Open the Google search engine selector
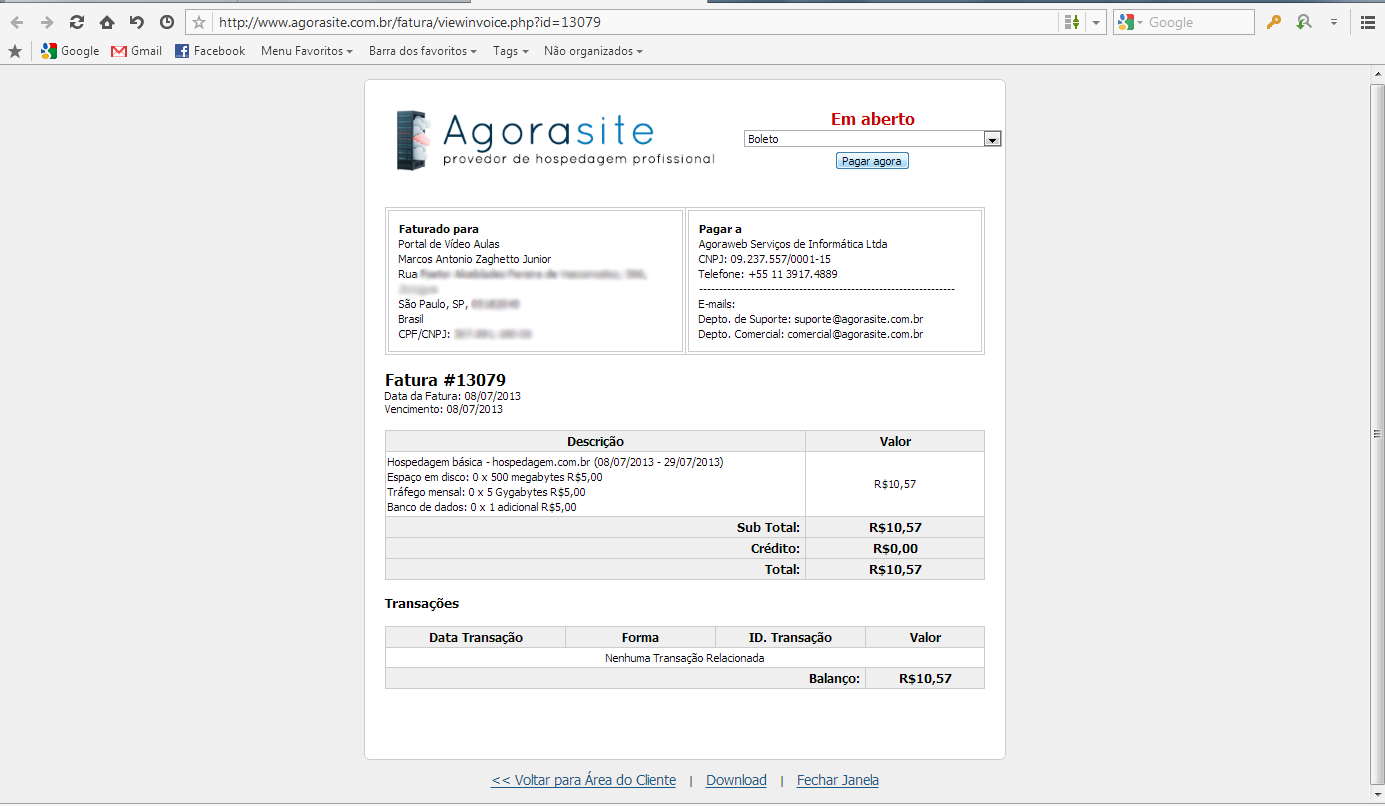1385x806 pixels. 1130,22
